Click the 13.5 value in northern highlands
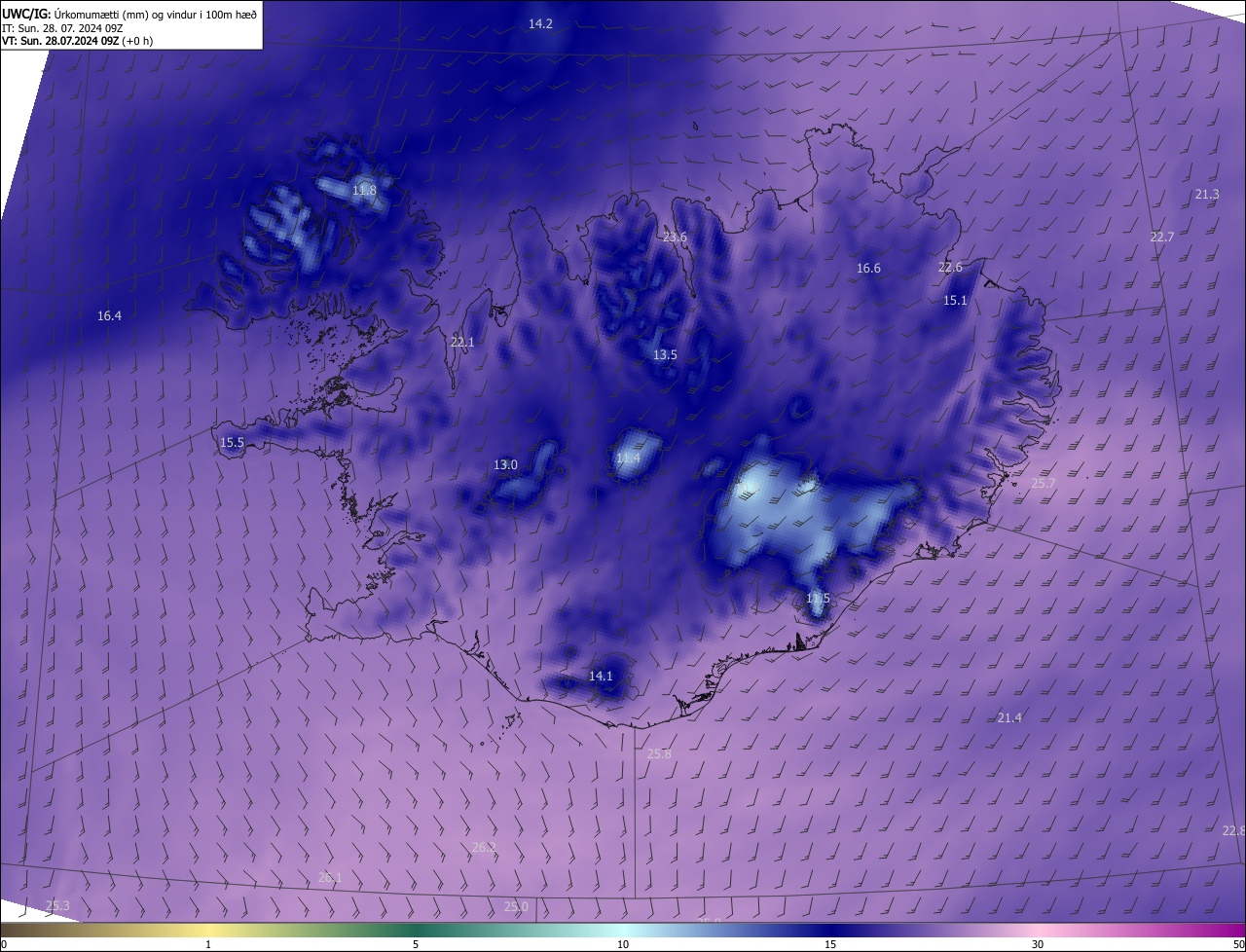 coord(665,354)
